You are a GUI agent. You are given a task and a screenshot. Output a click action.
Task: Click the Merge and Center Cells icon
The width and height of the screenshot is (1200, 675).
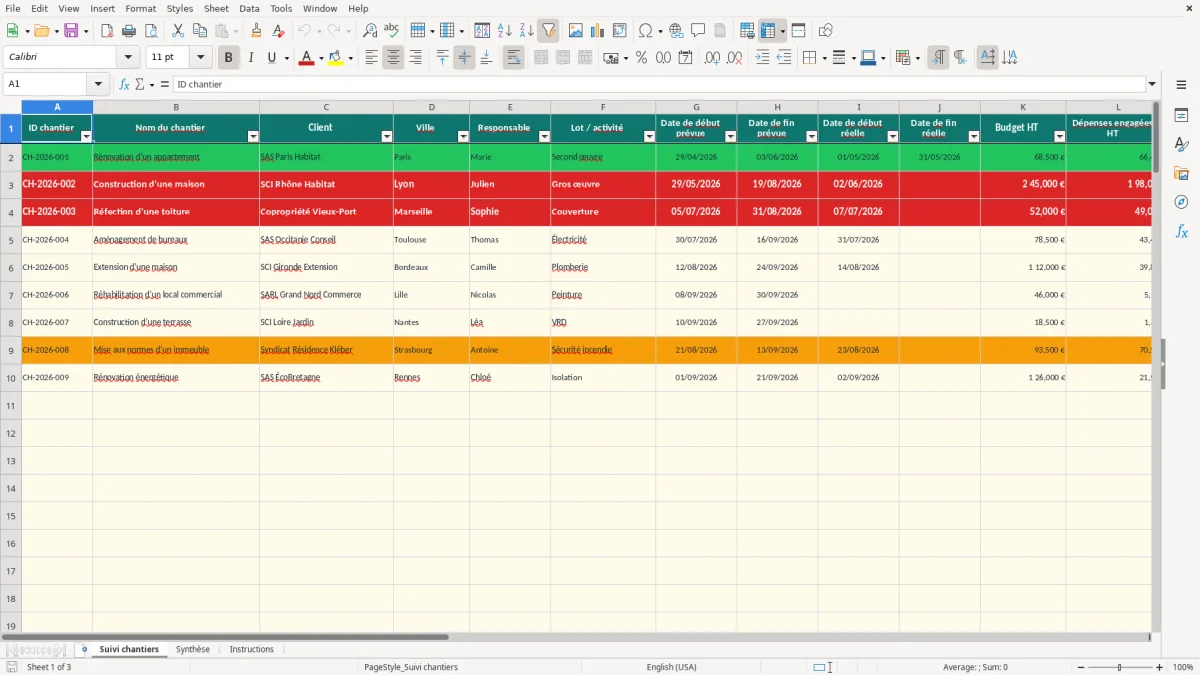click(541, 58)
